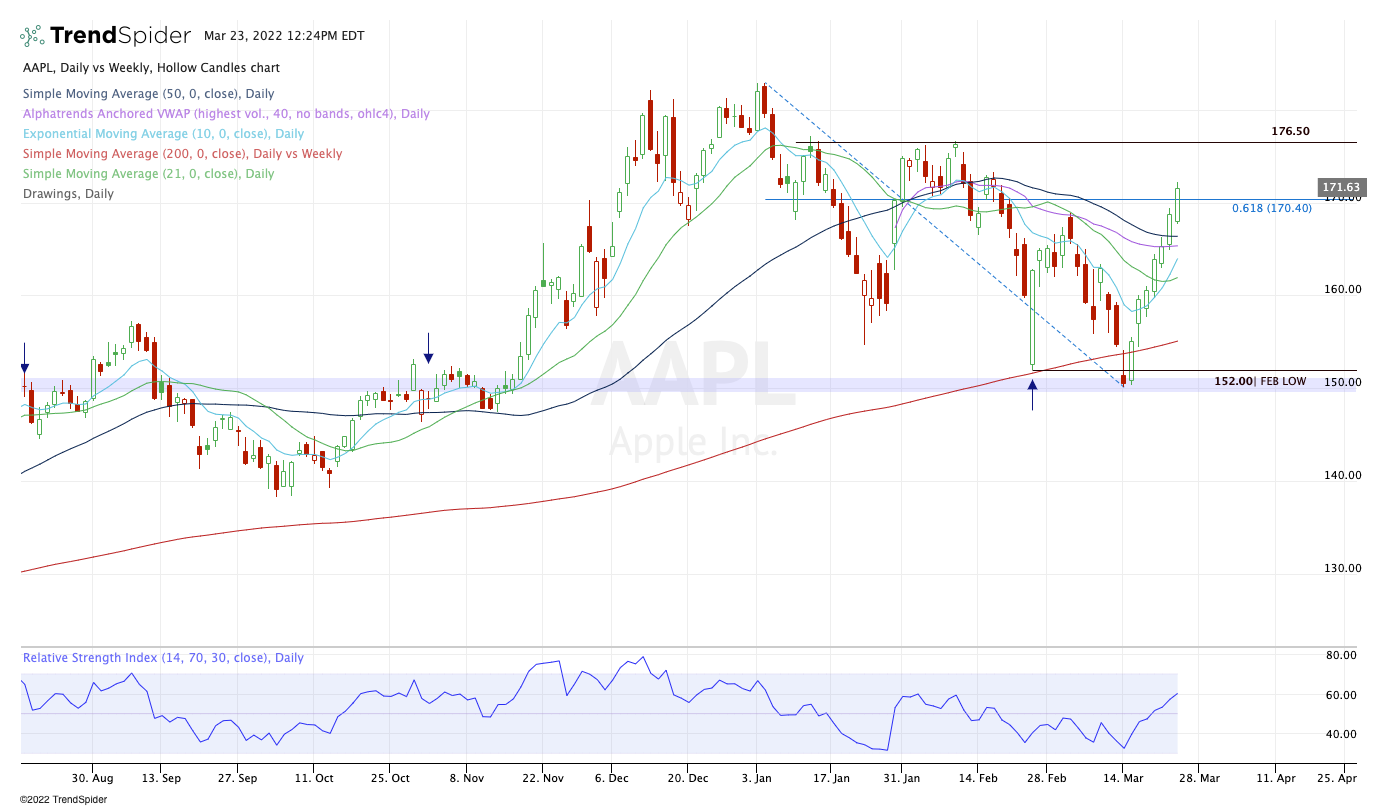Select the 25. Apr date label
Viewport: 1387px width, 809px height.
click(x=1338, y=777)
